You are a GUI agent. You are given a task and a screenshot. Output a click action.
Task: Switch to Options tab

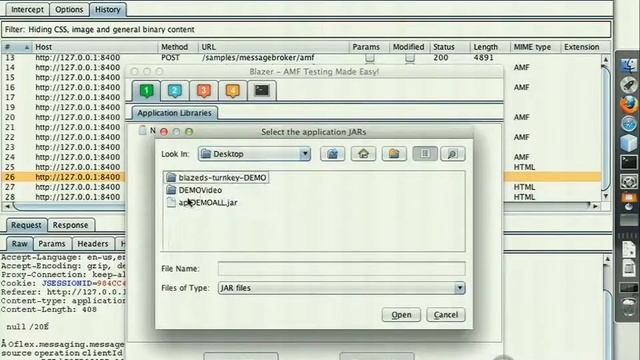(x=69, y=9)
